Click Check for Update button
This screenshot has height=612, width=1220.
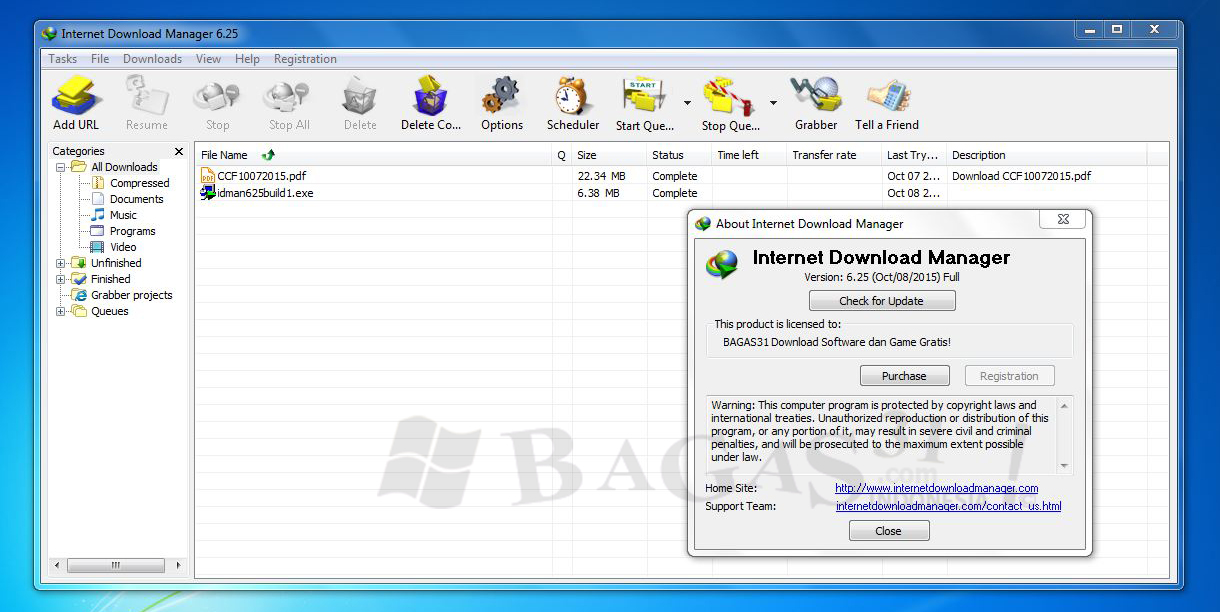(x=882, y=301)
